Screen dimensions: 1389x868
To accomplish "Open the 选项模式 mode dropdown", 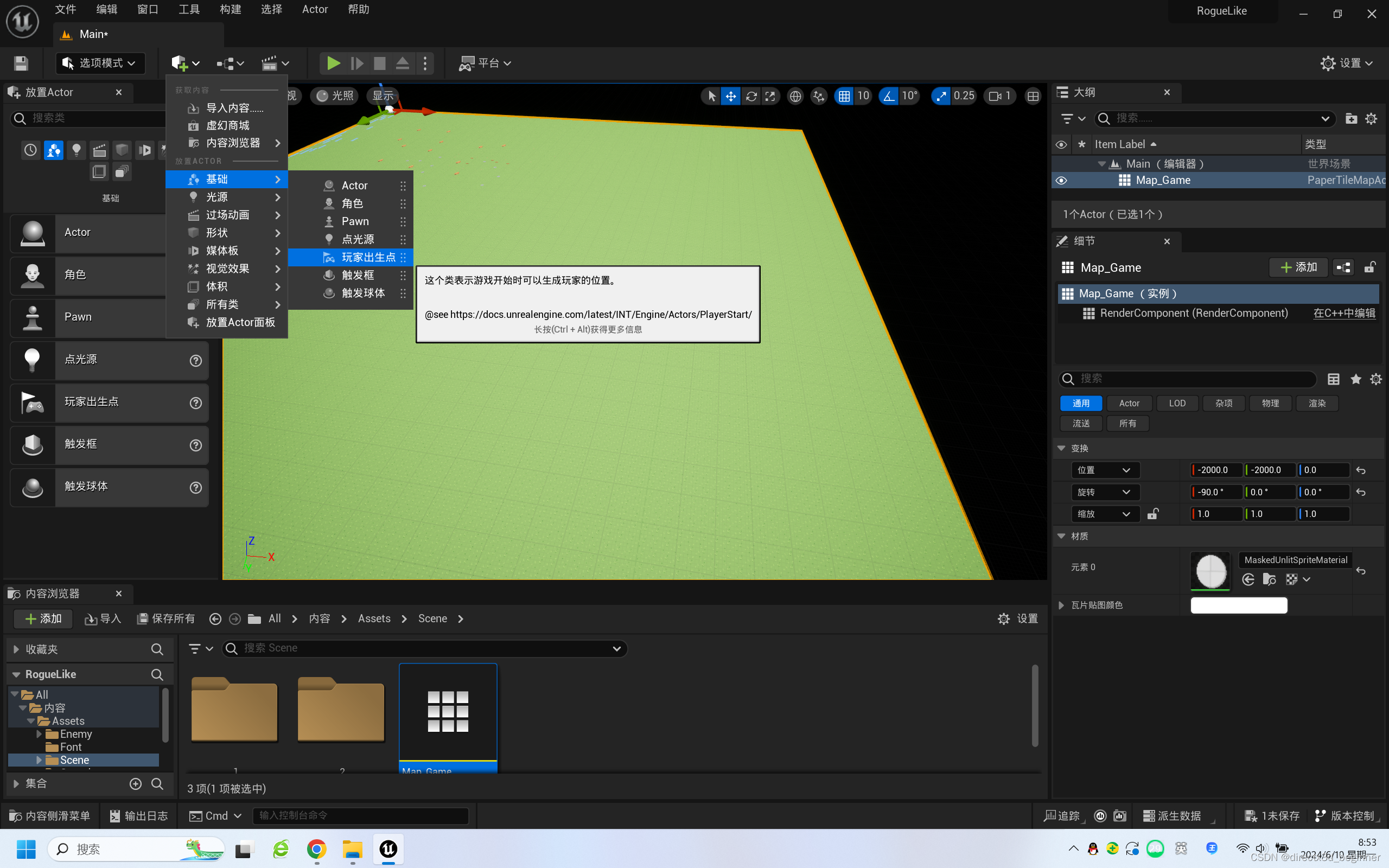I will click(100, 63).
